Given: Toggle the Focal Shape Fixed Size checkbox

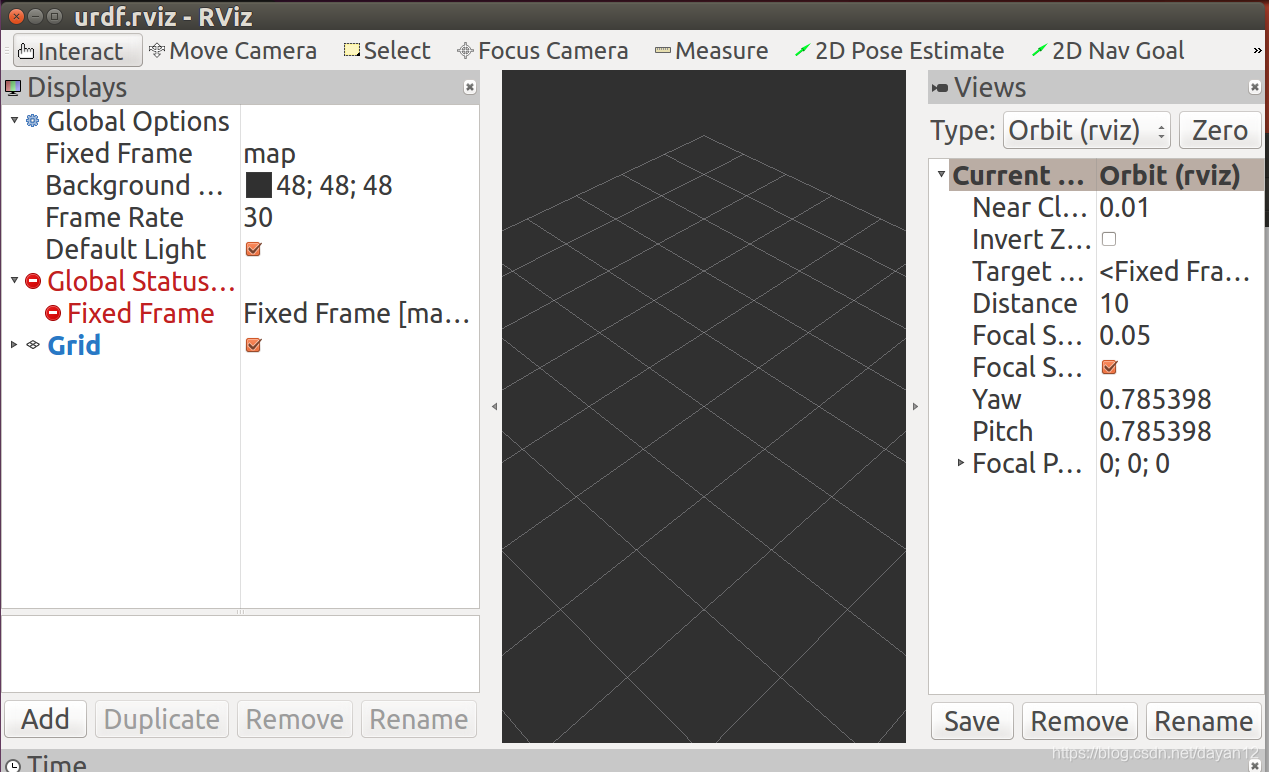Looking at the screenshot, I should click(x=1108, y=367).
